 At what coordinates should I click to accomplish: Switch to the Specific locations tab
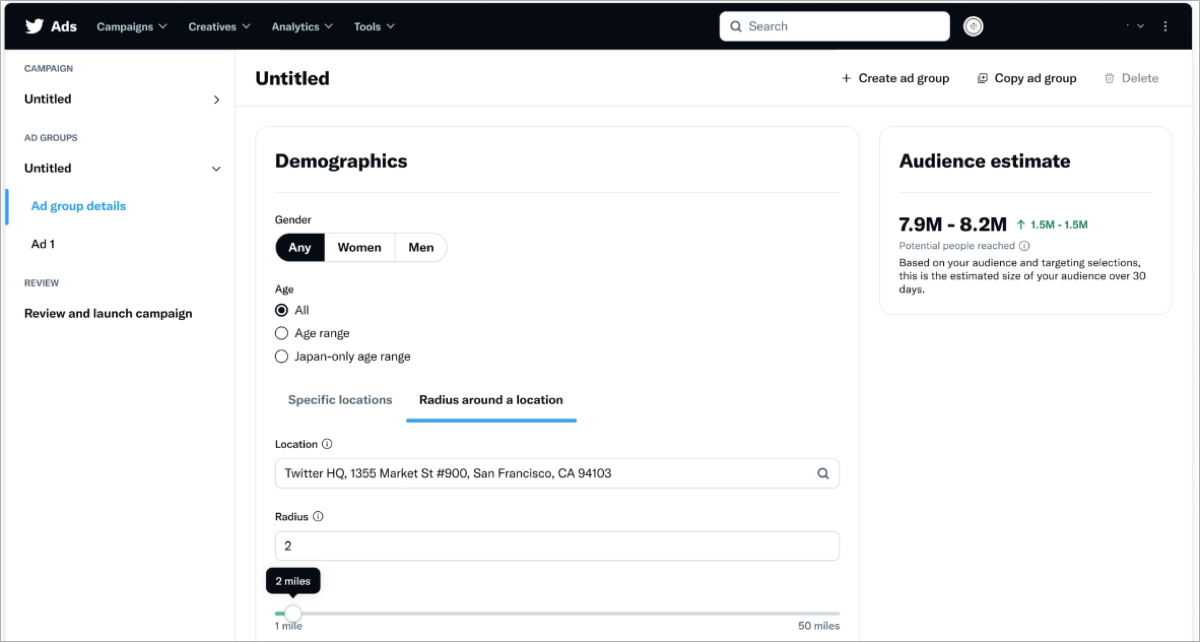click(340, 399)
